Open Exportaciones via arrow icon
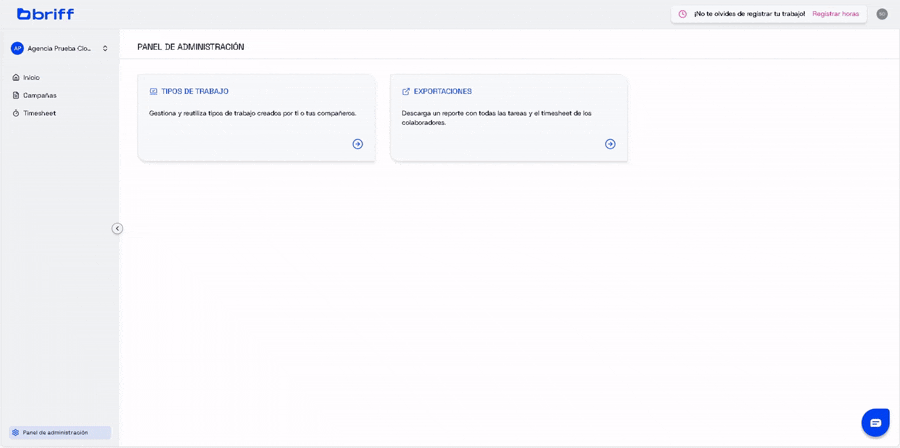Viewport: 900px width, 448px height. point(610,144)
